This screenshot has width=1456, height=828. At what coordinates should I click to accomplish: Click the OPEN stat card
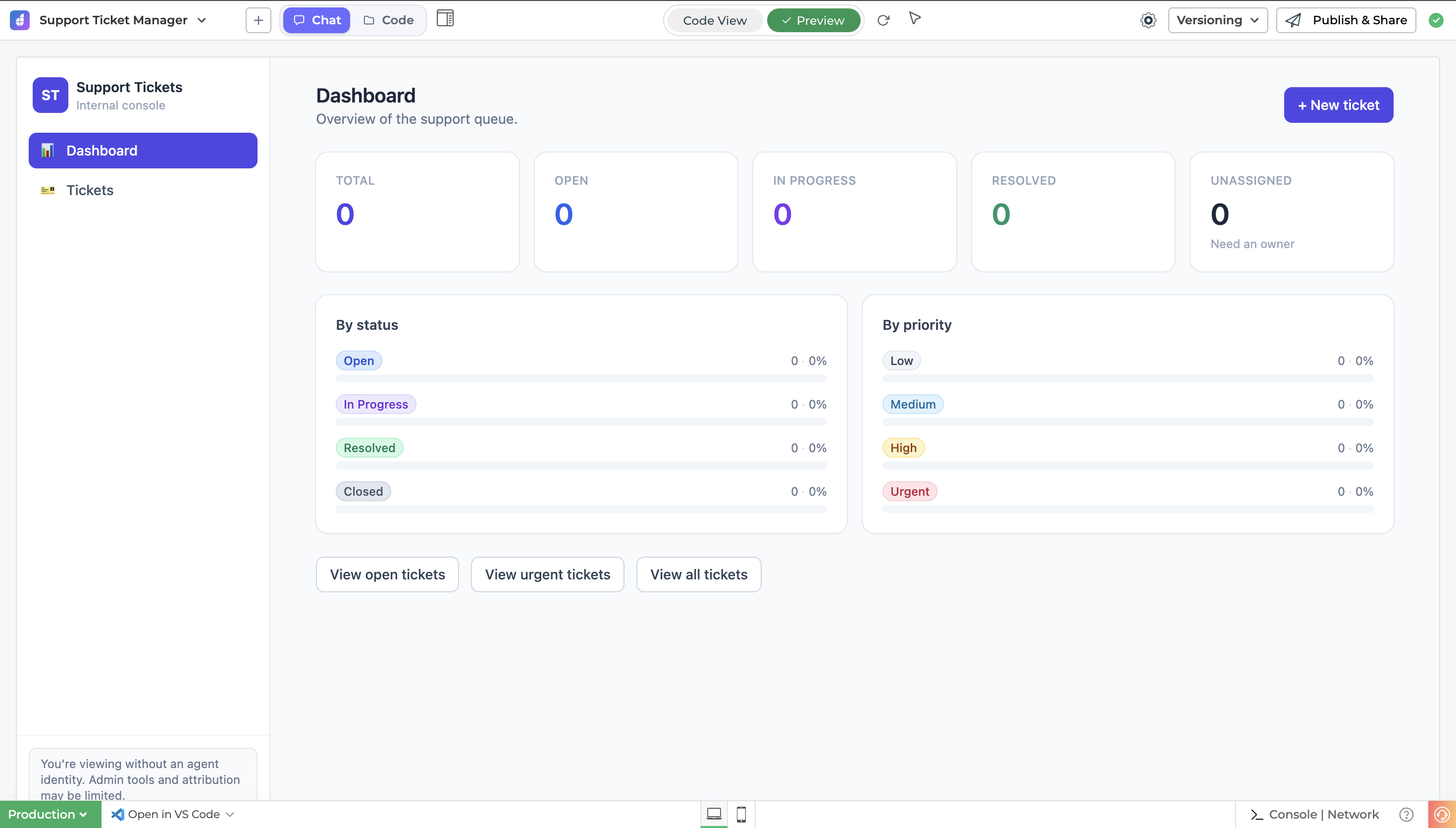[x=635, y=212]
